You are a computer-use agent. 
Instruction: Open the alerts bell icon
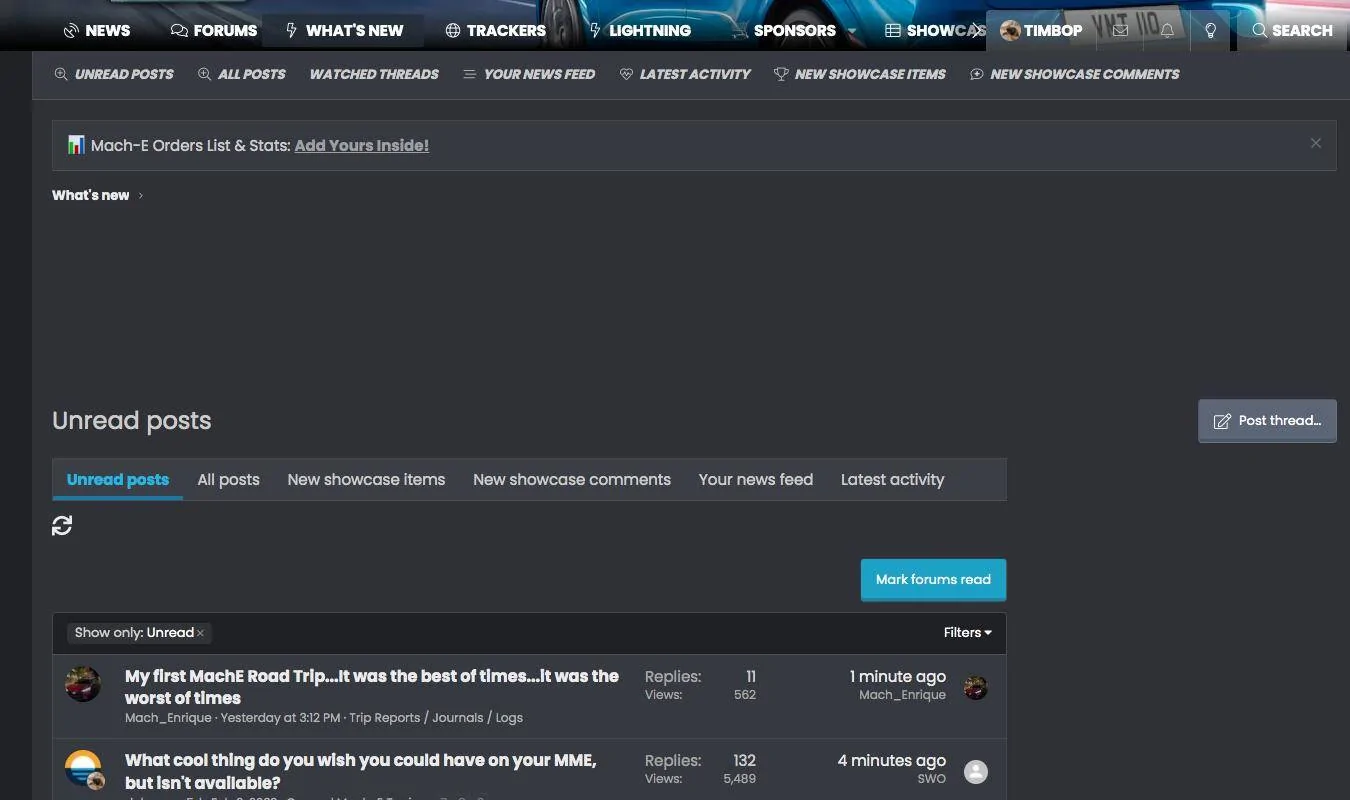(x=1167, y=30)
